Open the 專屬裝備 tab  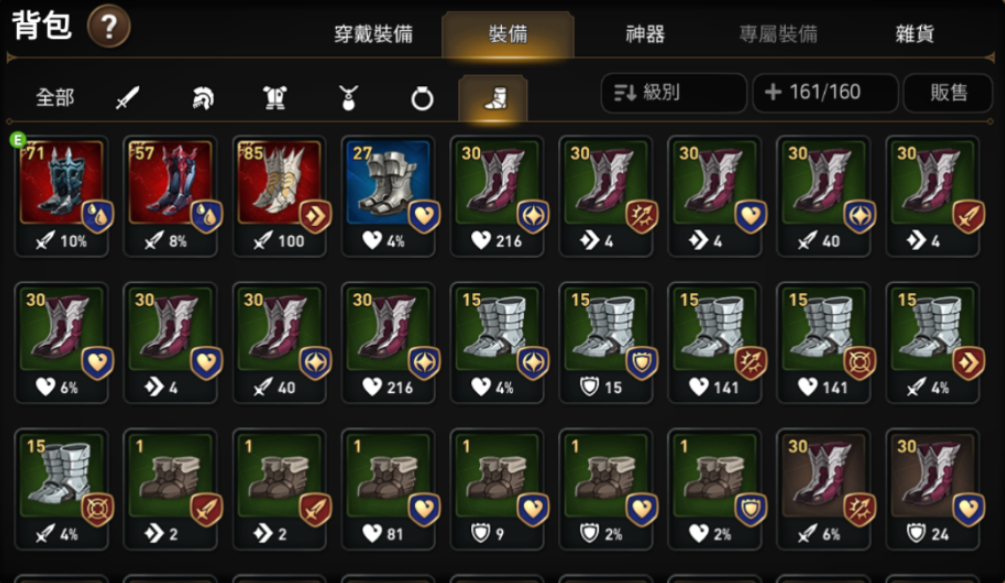pos(778,34)
